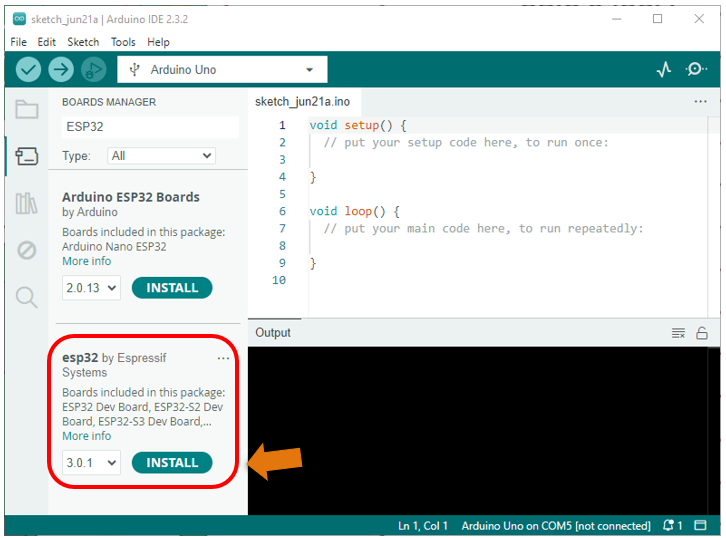Open the Sketch menu
Screen dimensions: 726x538
click(x=83, y=42)
